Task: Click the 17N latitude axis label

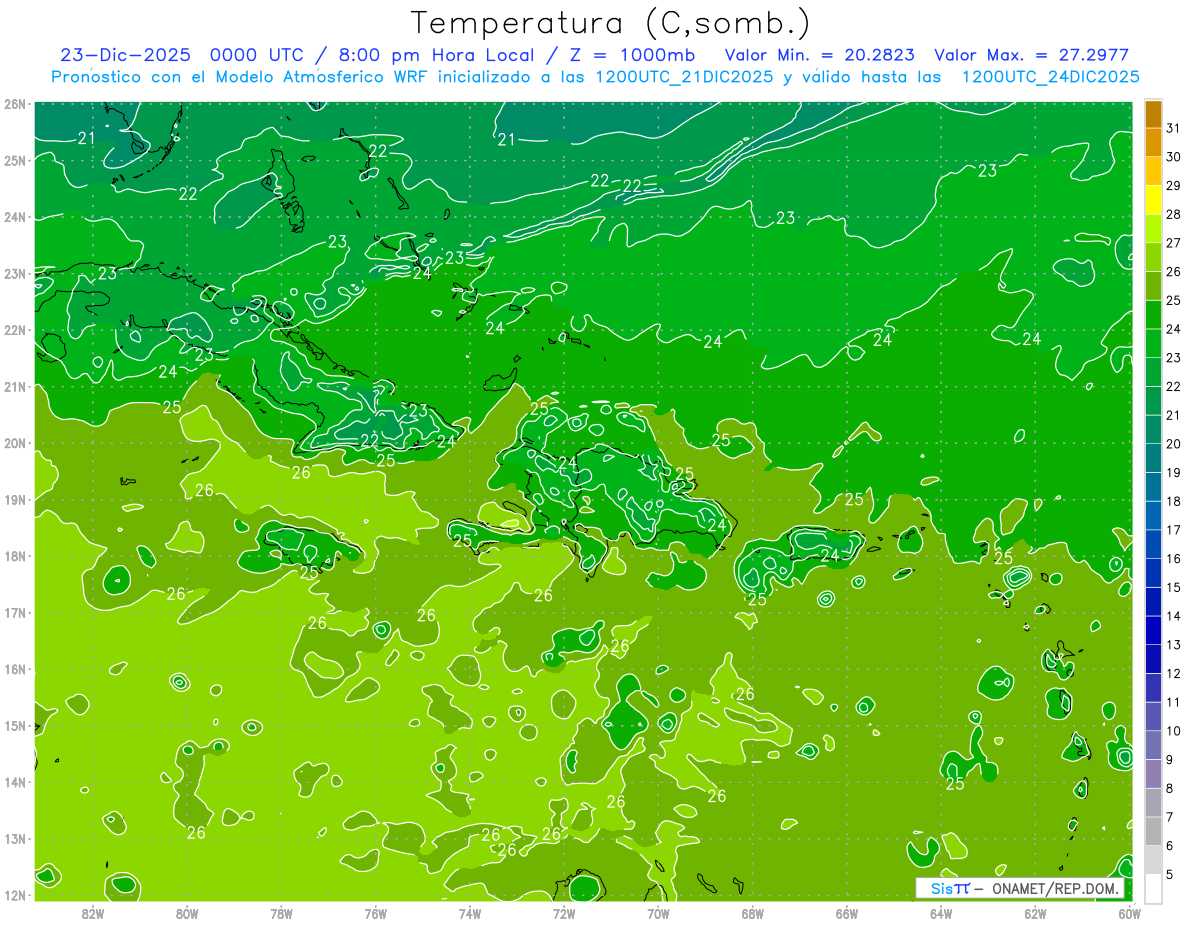Action: (15, 612)
